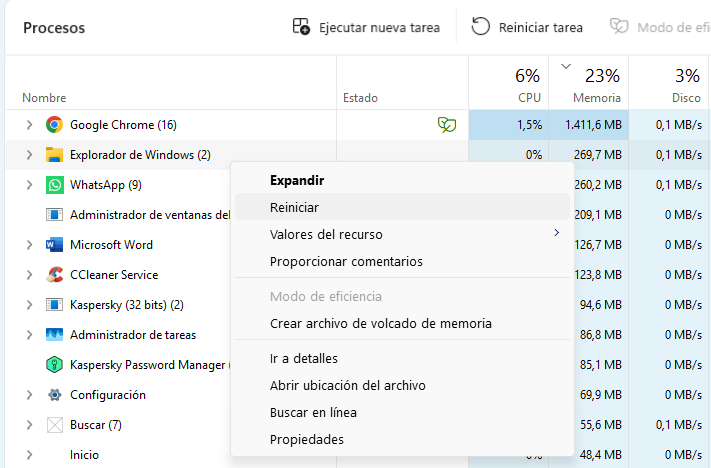The width and height of the screenshot is (711, 468).
Task: Open Valores del recurso submenu arrow
Action: [557, 233]
